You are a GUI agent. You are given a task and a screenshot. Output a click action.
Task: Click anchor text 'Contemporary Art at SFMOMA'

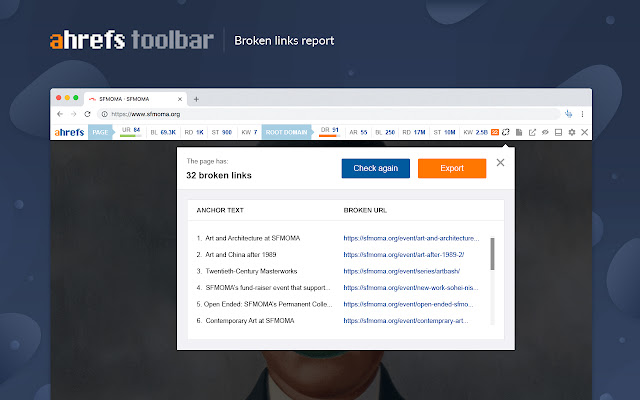[250, 321]
